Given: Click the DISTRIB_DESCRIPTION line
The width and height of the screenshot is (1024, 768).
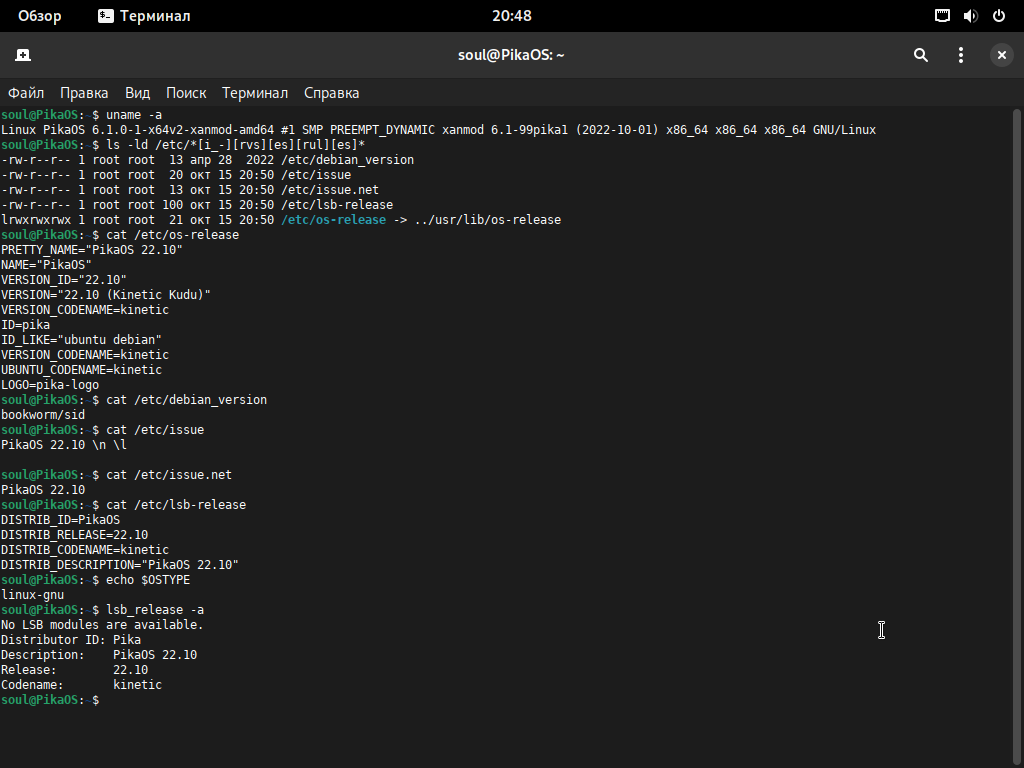Looking at the screenshot, I should point(120,566).
